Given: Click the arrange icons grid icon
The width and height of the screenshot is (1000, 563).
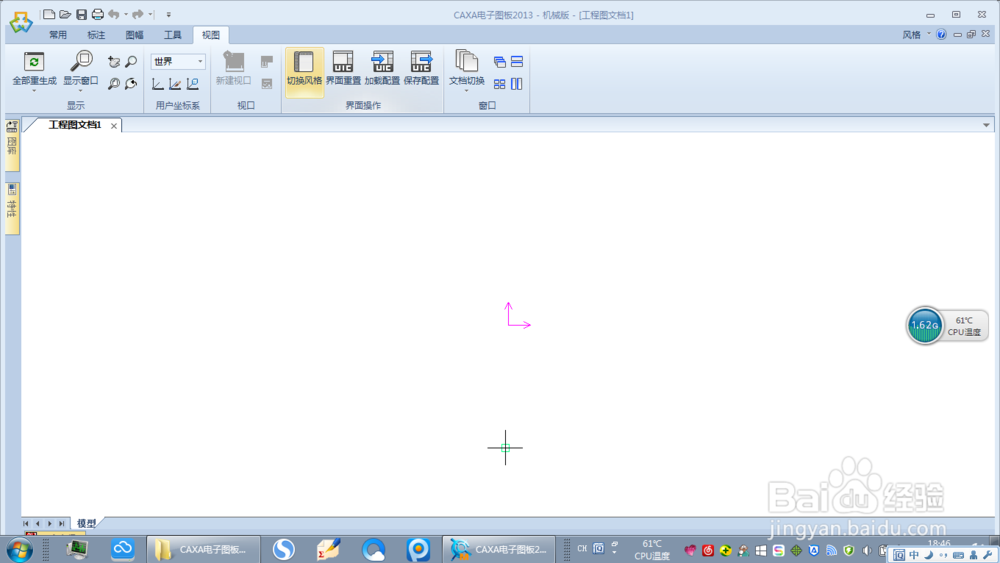Looking at the screenshot, I should click(499, 84).
